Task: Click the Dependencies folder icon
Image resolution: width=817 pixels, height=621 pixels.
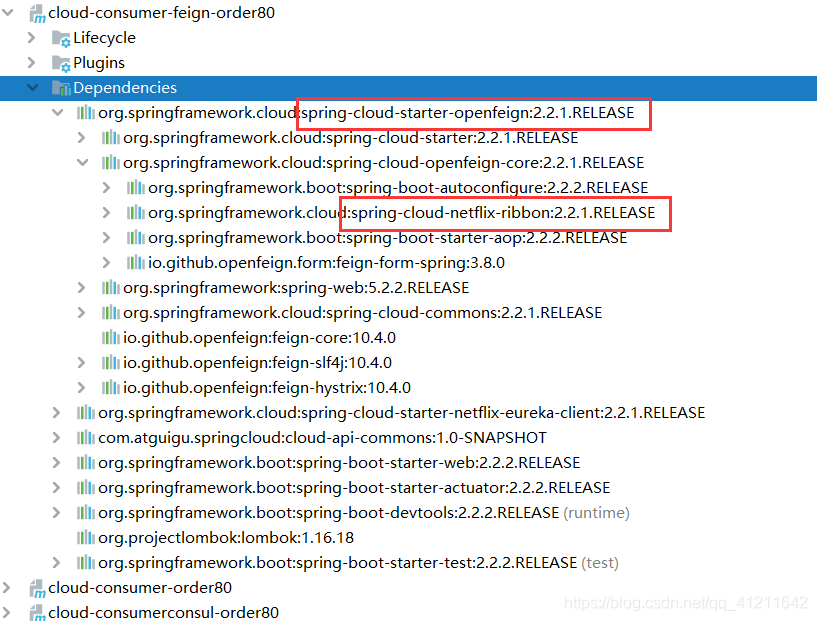Action: 61,89
